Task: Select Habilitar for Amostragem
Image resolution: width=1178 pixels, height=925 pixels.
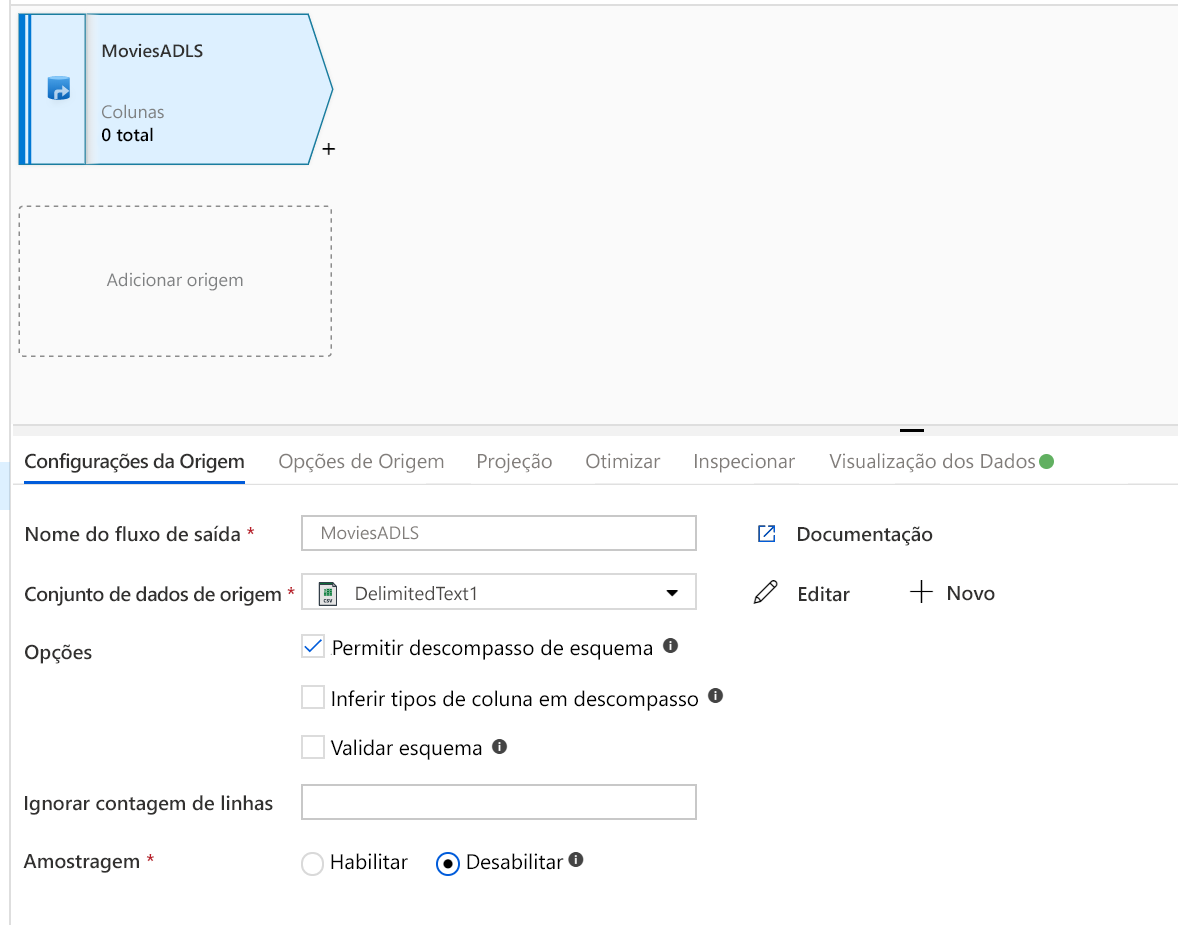Action: point(311,862)
